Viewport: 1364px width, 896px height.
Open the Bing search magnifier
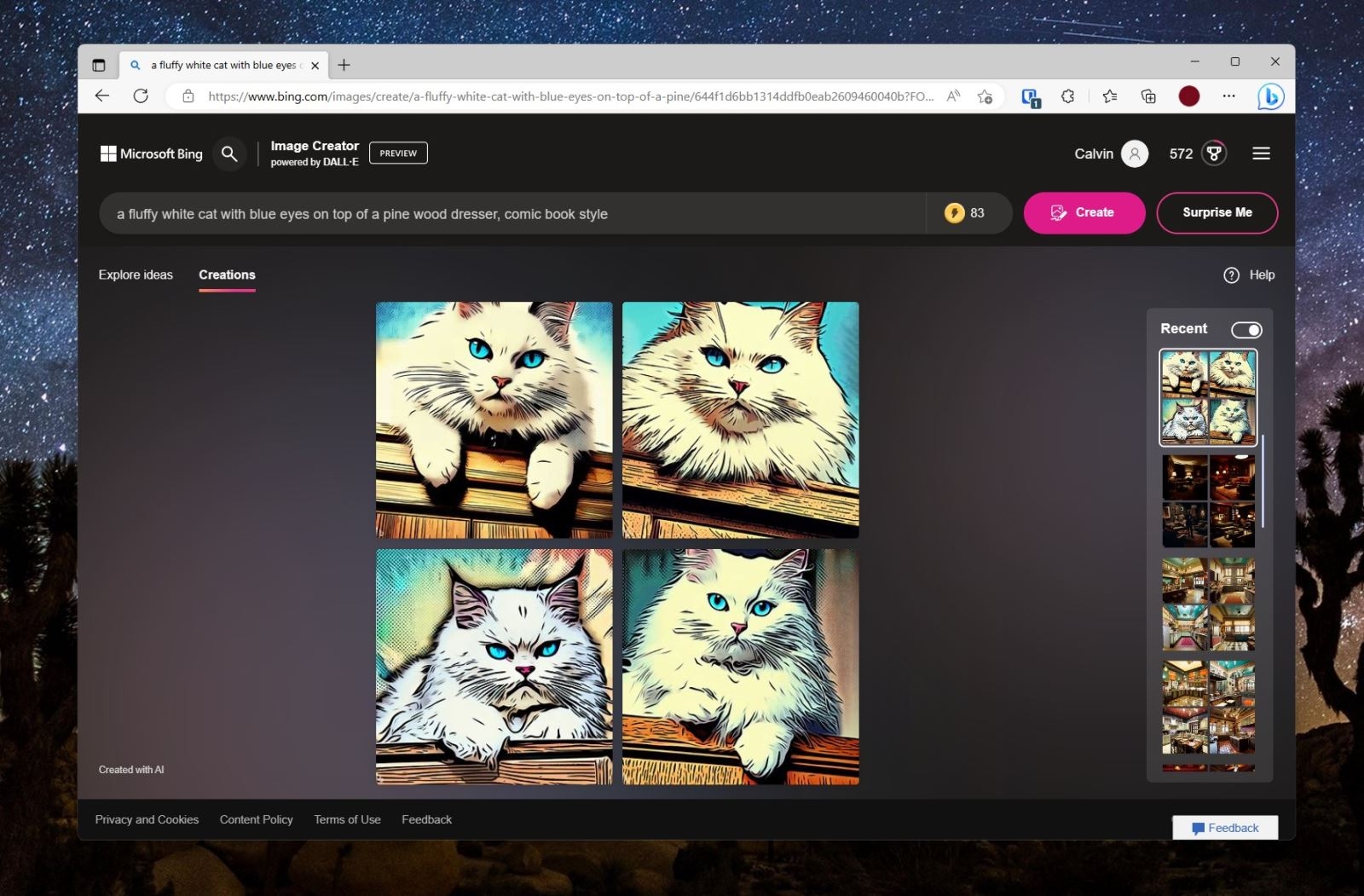(228, 153)
